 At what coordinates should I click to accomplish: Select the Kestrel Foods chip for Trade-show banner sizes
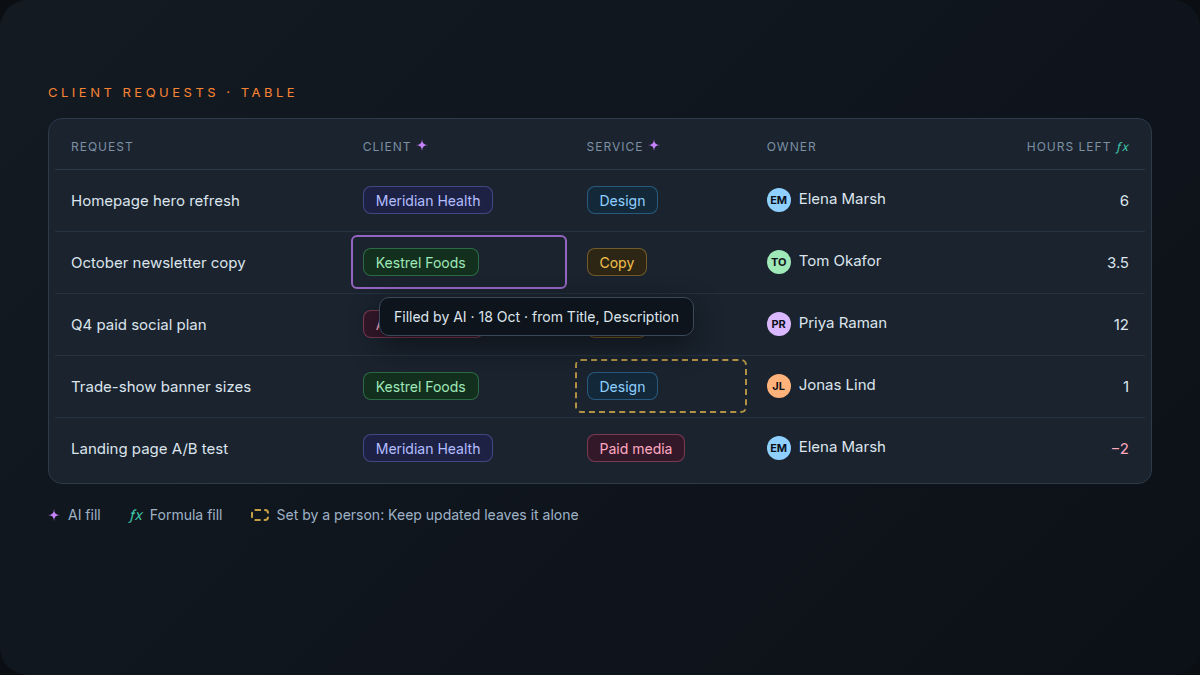tap(421, 386)
